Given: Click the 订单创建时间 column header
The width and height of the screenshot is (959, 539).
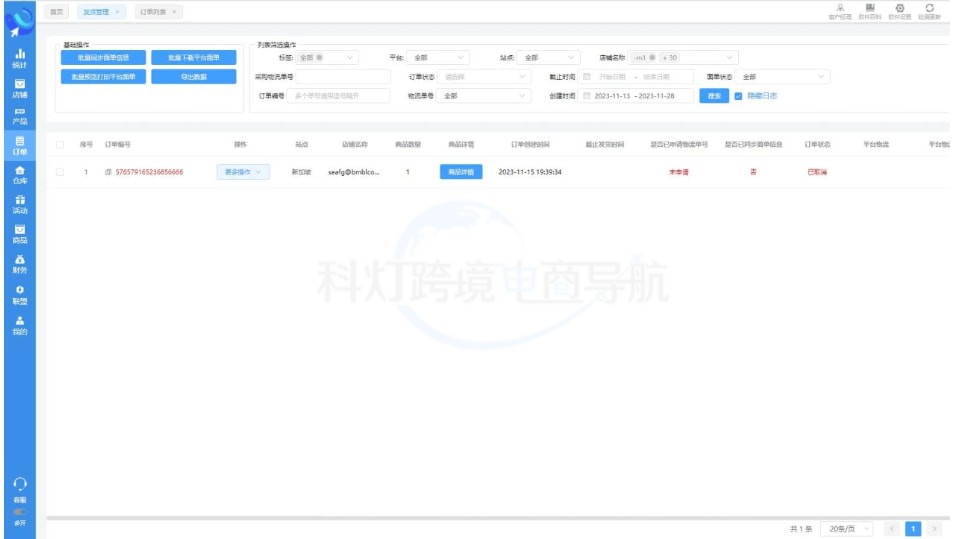Looking at the screenshot, I should (530, 144).
